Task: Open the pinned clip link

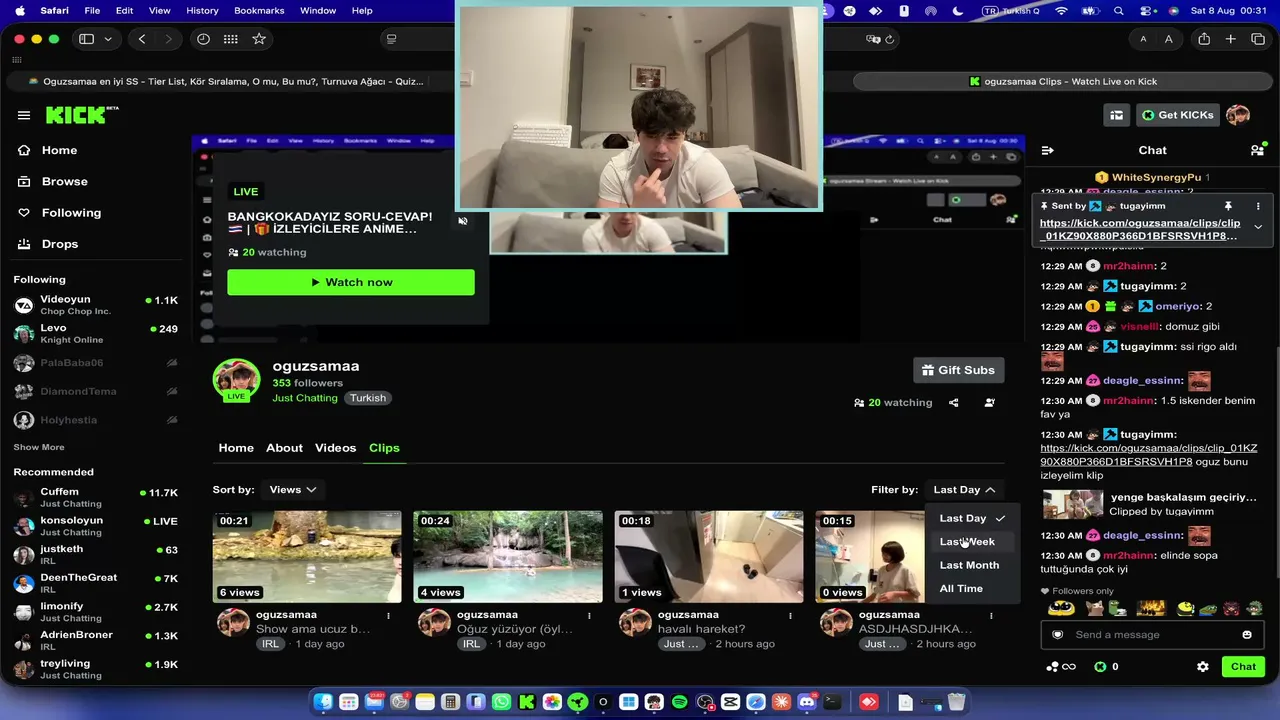Action: pyautogui.click(x=1140, y=230)
